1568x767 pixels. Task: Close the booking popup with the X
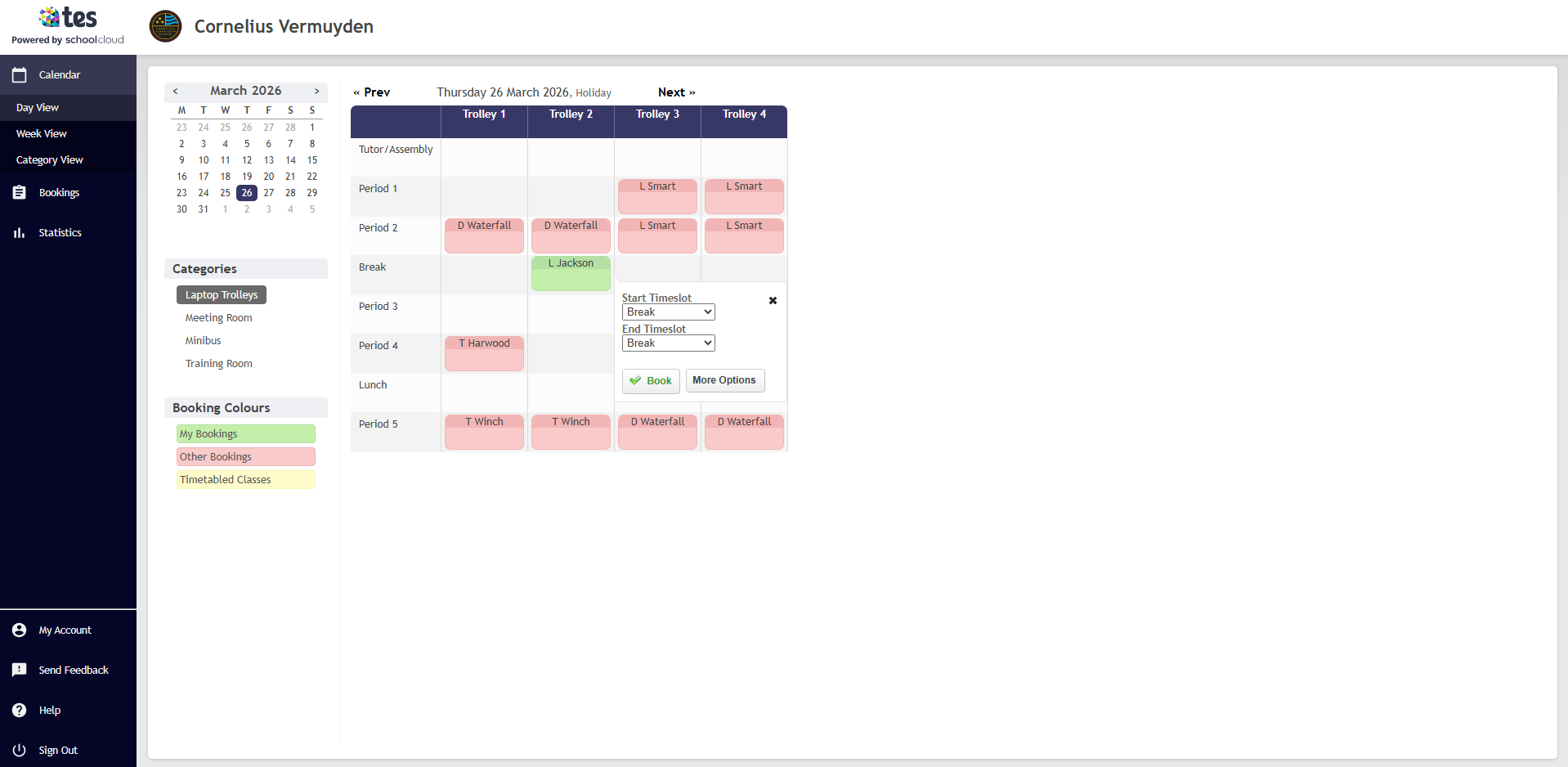(773, 301)
